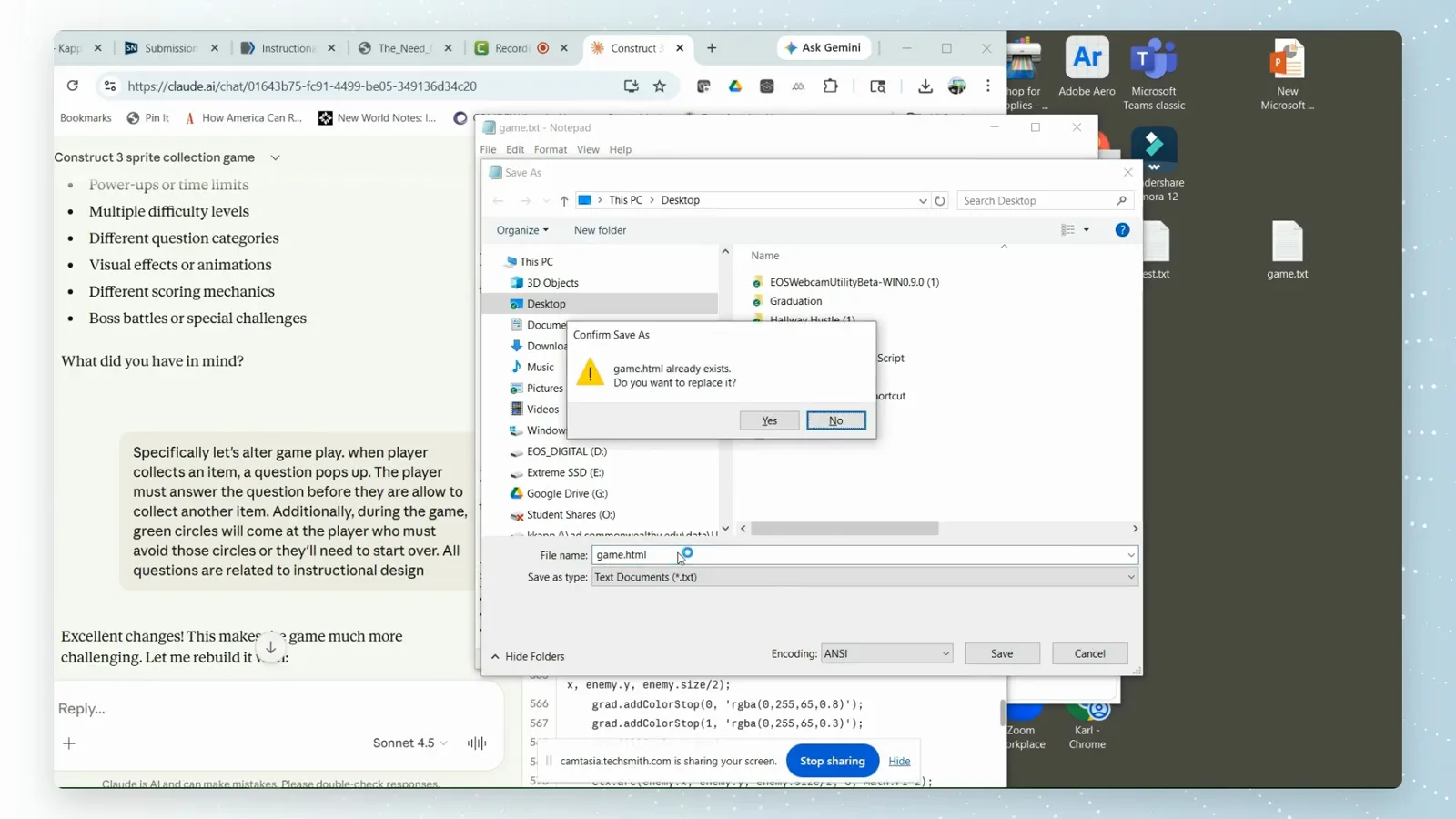1456x819 pixels.
Task: Click the voice input icon in Claude
Action: (x=477, y=743)
